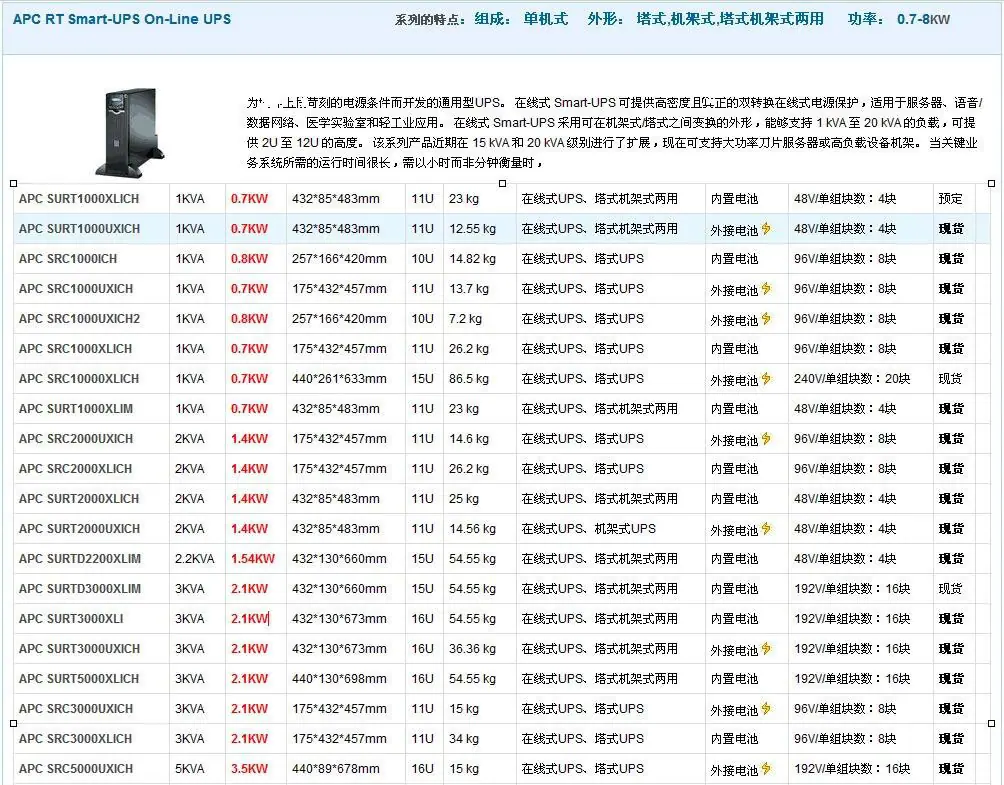The image size is (1004, 785).
Task: Click 预定 status in the SURT1000XLICH row
Action: tap(950, 199)
